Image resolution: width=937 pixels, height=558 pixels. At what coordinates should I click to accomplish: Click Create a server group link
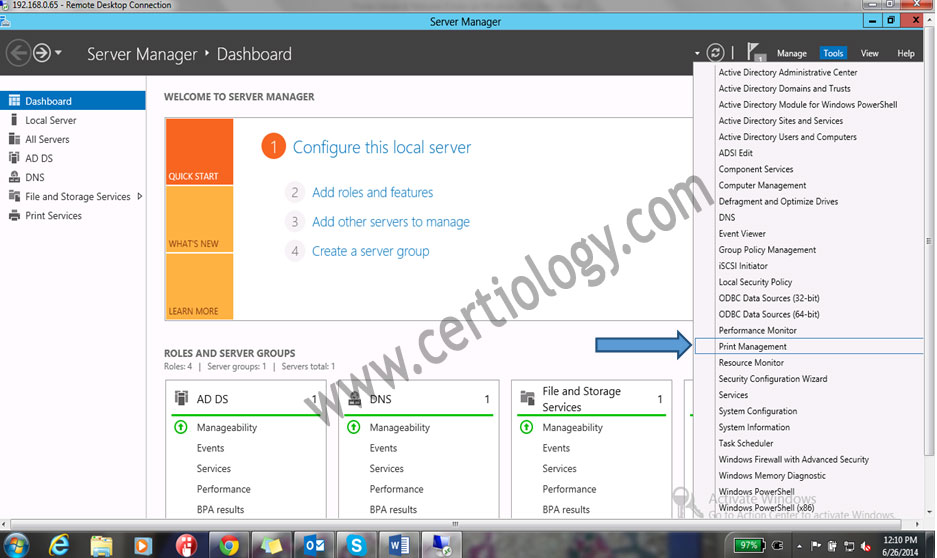click(370, 251)
